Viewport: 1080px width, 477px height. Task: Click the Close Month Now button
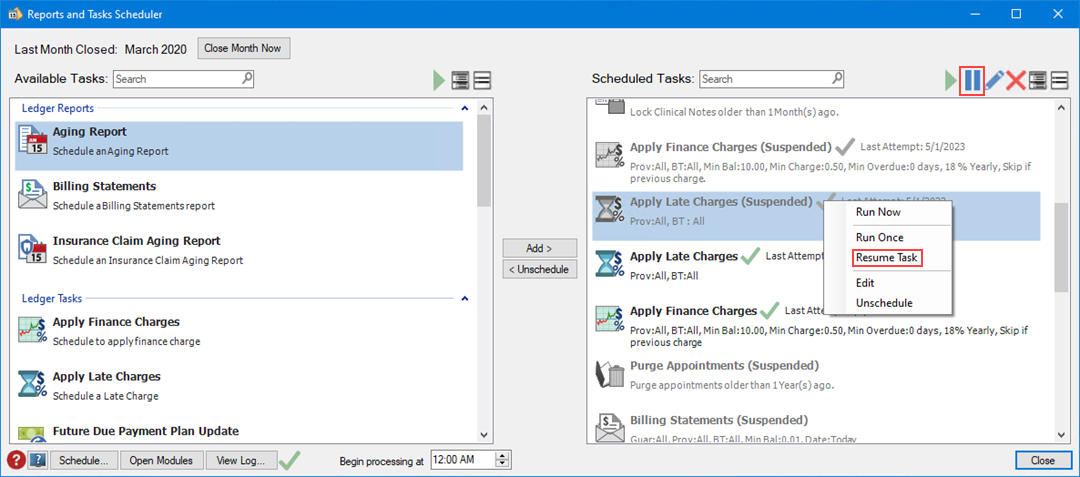click(245, 48)
